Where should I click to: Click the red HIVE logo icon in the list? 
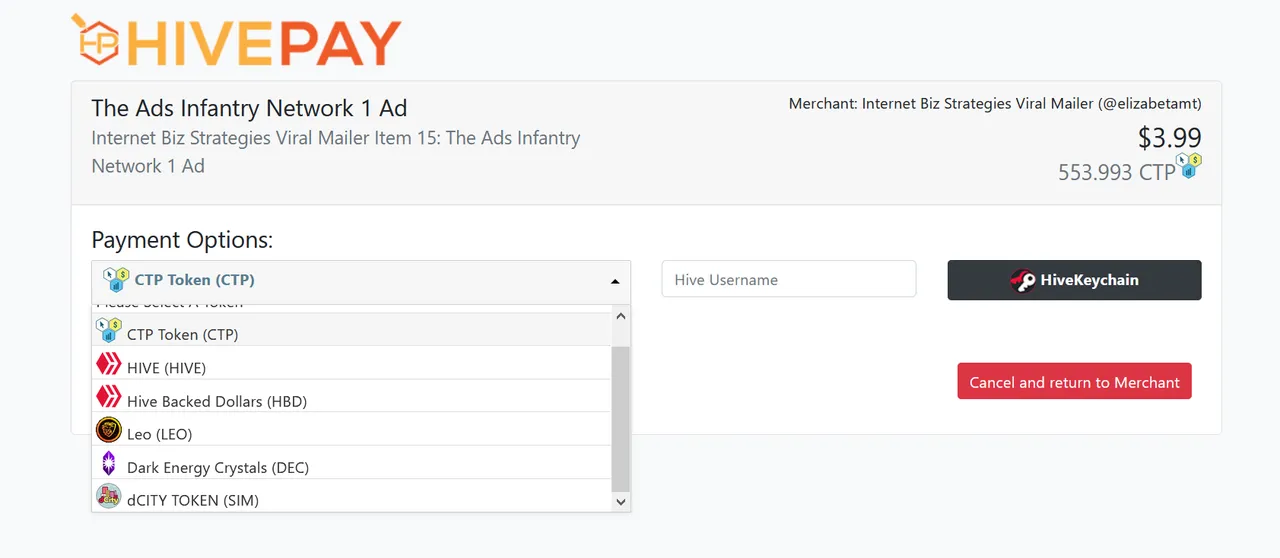(x=108, y=364)
